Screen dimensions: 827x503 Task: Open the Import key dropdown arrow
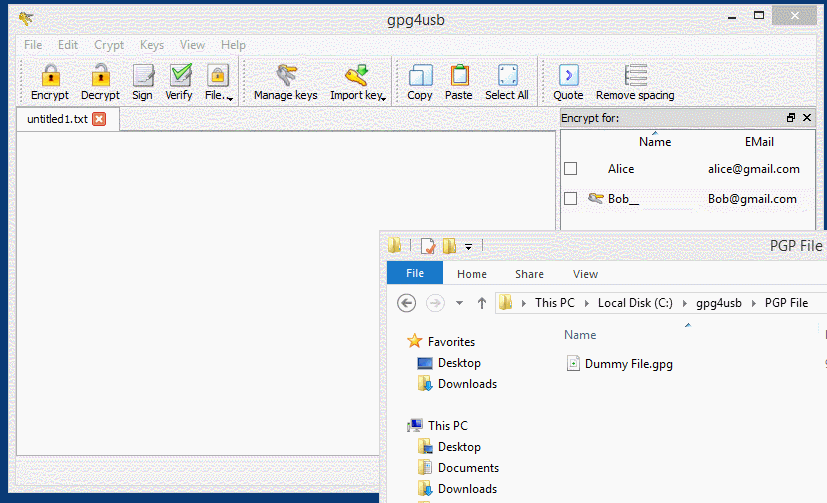pos(383,98)
